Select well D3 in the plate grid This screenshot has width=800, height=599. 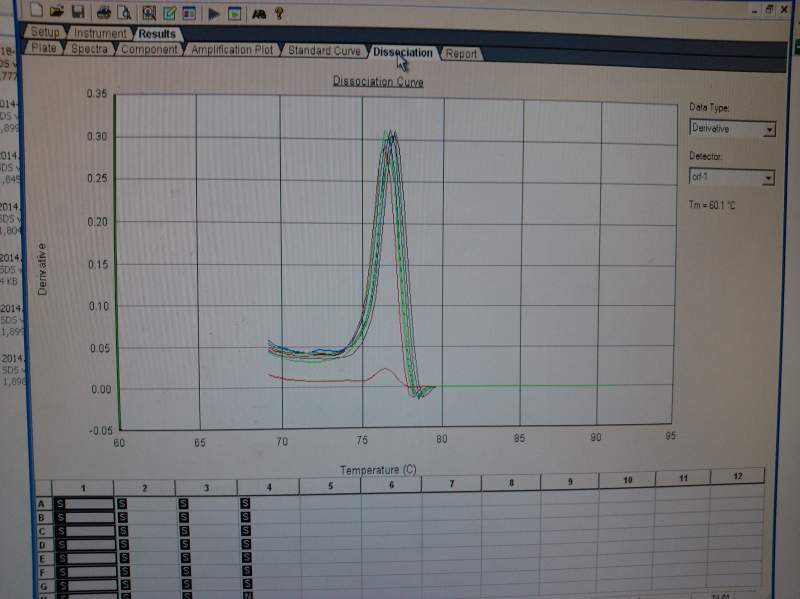point(208,544)
